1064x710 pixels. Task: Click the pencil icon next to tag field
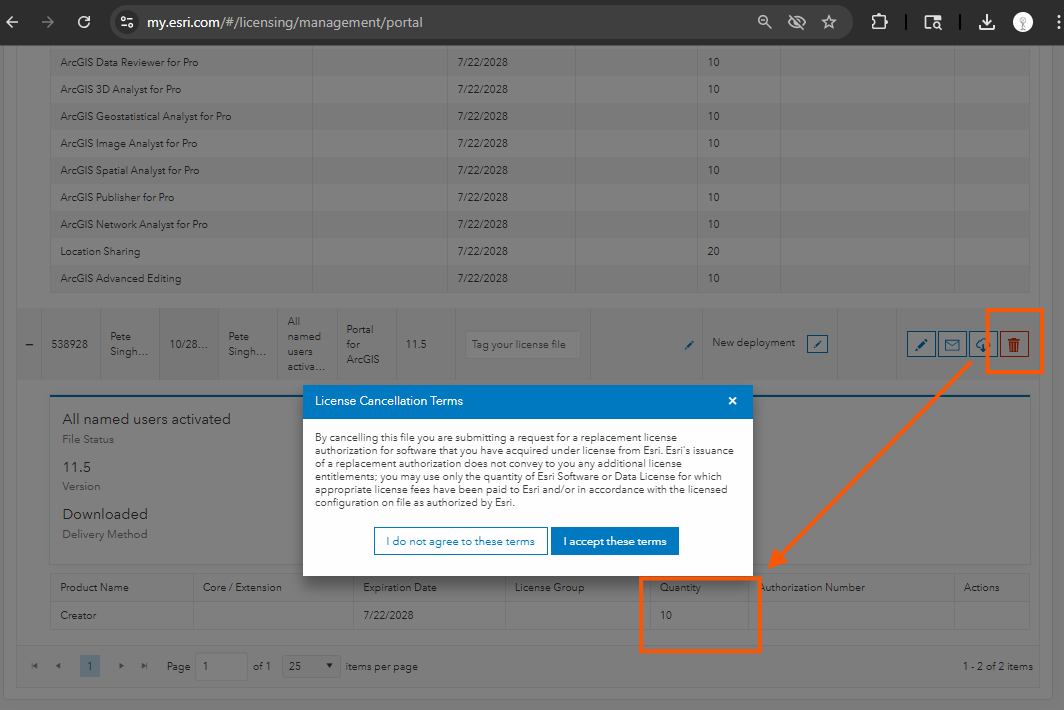[689, 345]
